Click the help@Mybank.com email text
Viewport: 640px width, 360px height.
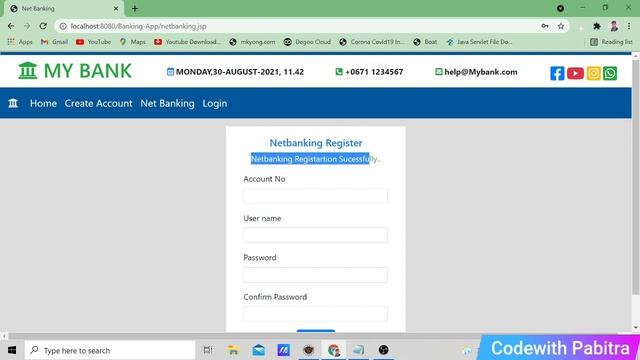[x=481, y=72]
